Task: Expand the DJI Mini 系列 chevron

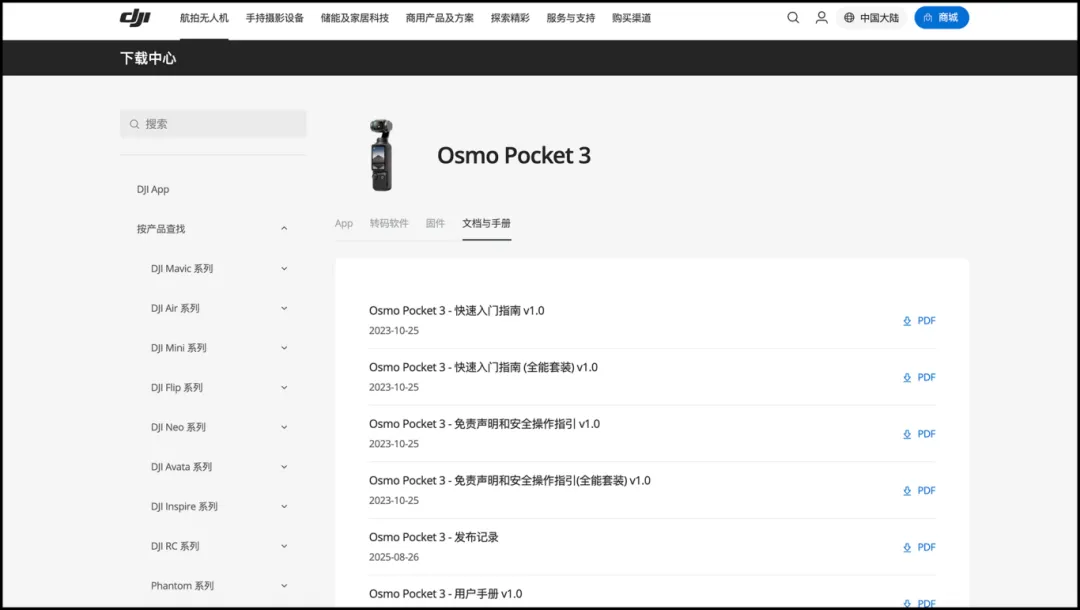Action: point(284,348)
